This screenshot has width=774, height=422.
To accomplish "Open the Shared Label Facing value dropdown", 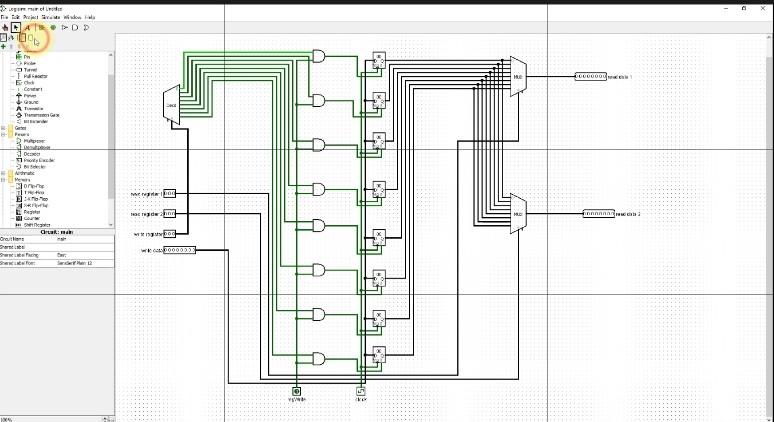I will (x=84, y=255).
